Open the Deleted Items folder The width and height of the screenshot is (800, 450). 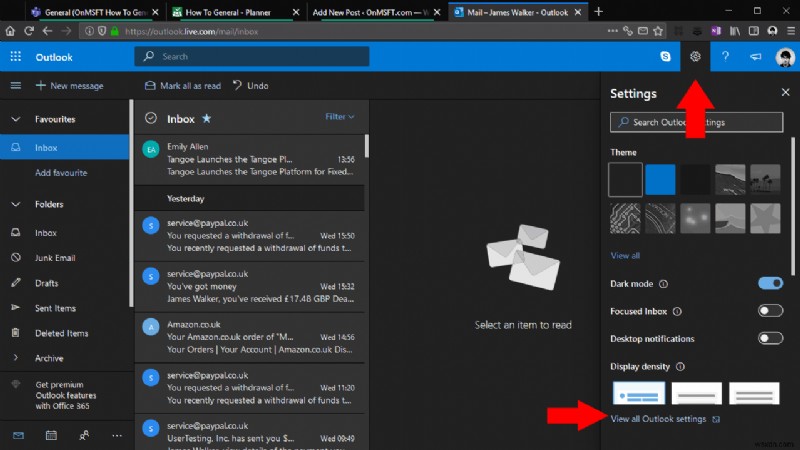(x=61, y=333)
